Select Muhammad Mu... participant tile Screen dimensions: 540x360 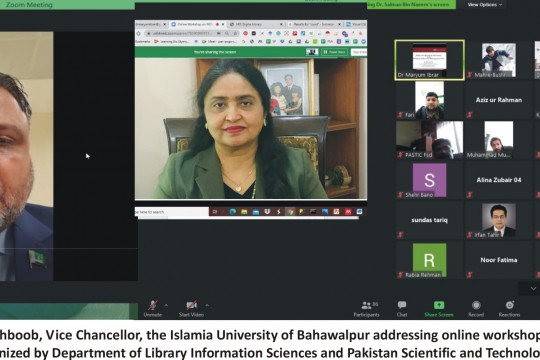click(x=498, y=140)
